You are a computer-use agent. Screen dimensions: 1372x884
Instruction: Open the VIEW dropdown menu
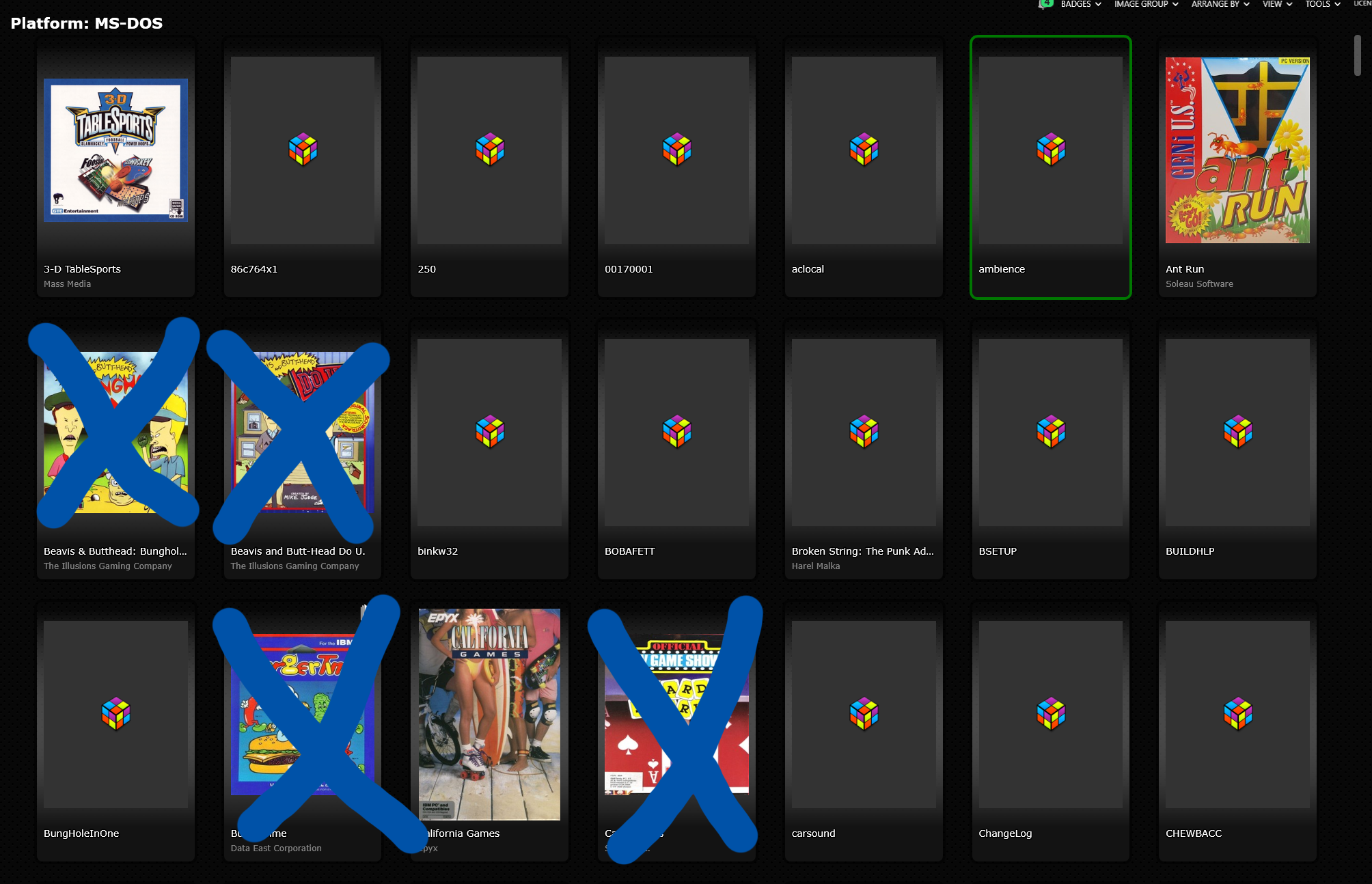point(1277,4)
